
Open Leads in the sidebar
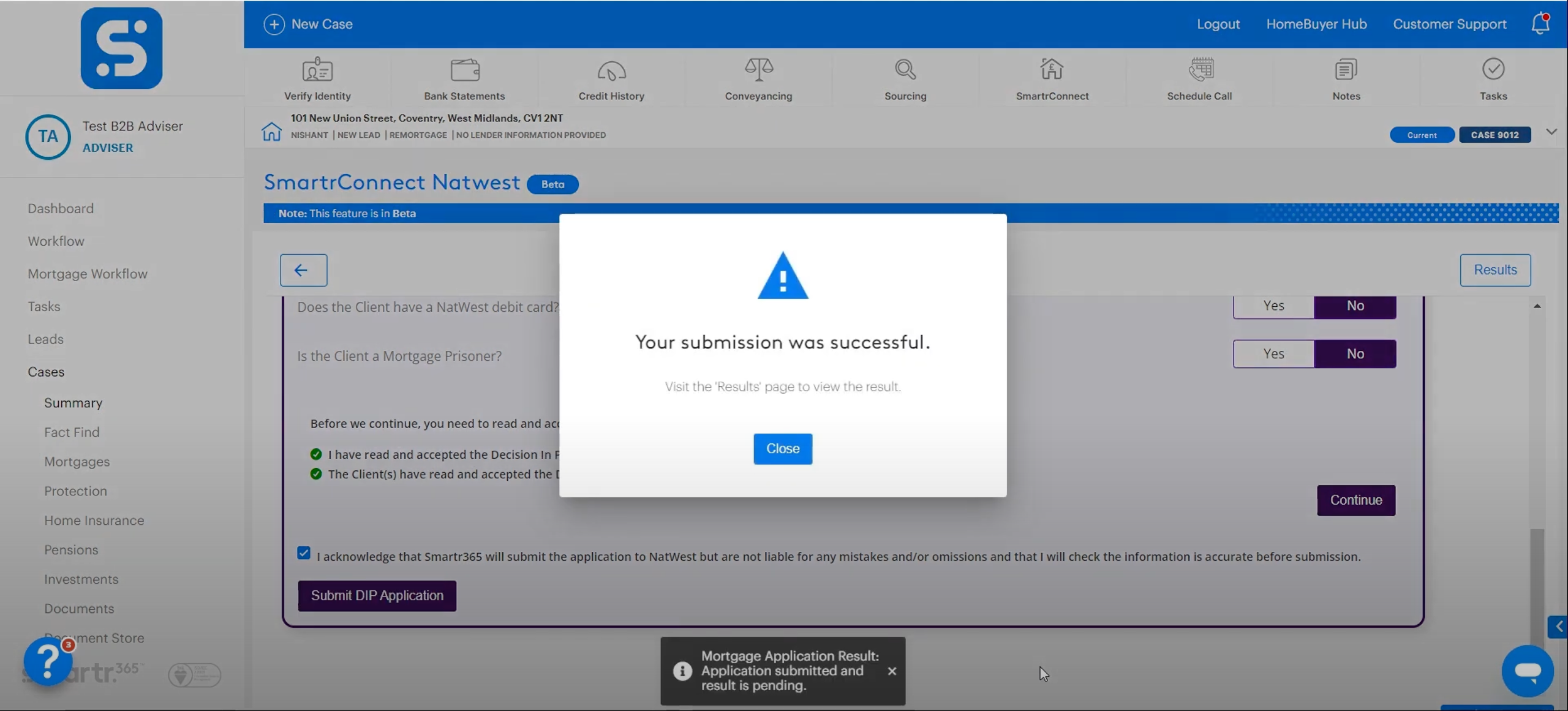[x=45, y=339]
